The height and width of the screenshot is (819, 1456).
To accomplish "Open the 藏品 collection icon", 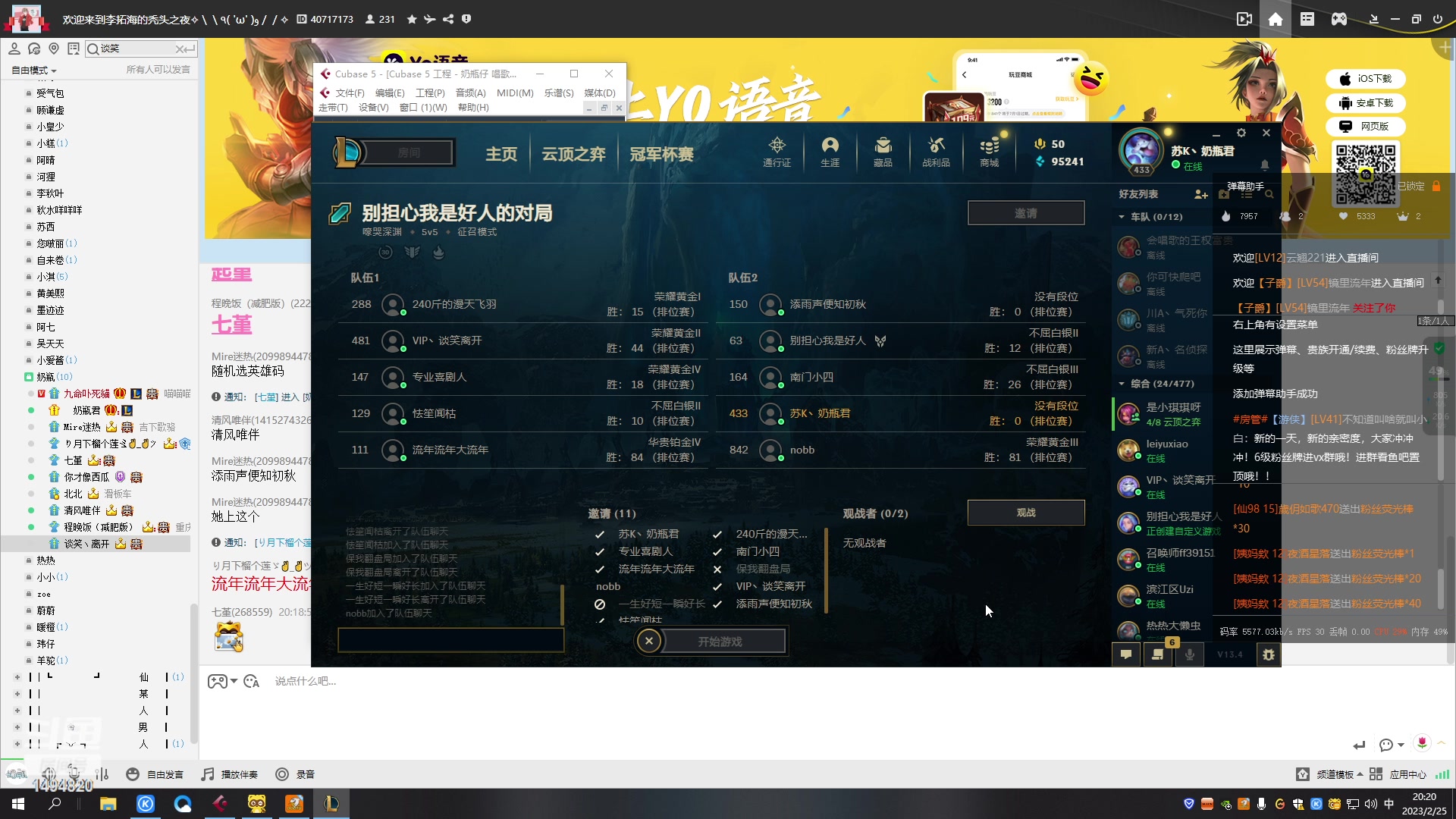I will [883, 152].
